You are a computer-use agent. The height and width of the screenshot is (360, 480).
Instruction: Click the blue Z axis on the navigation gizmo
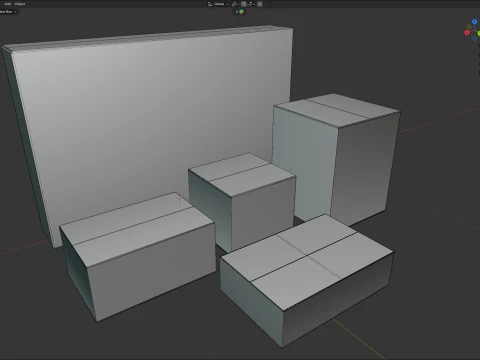click(x=475, y=22)
